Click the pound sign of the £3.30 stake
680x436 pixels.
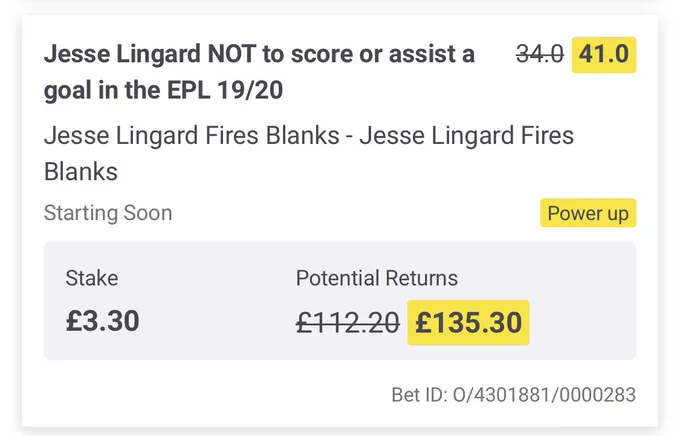pyautogui.click(x=73, y=321)
